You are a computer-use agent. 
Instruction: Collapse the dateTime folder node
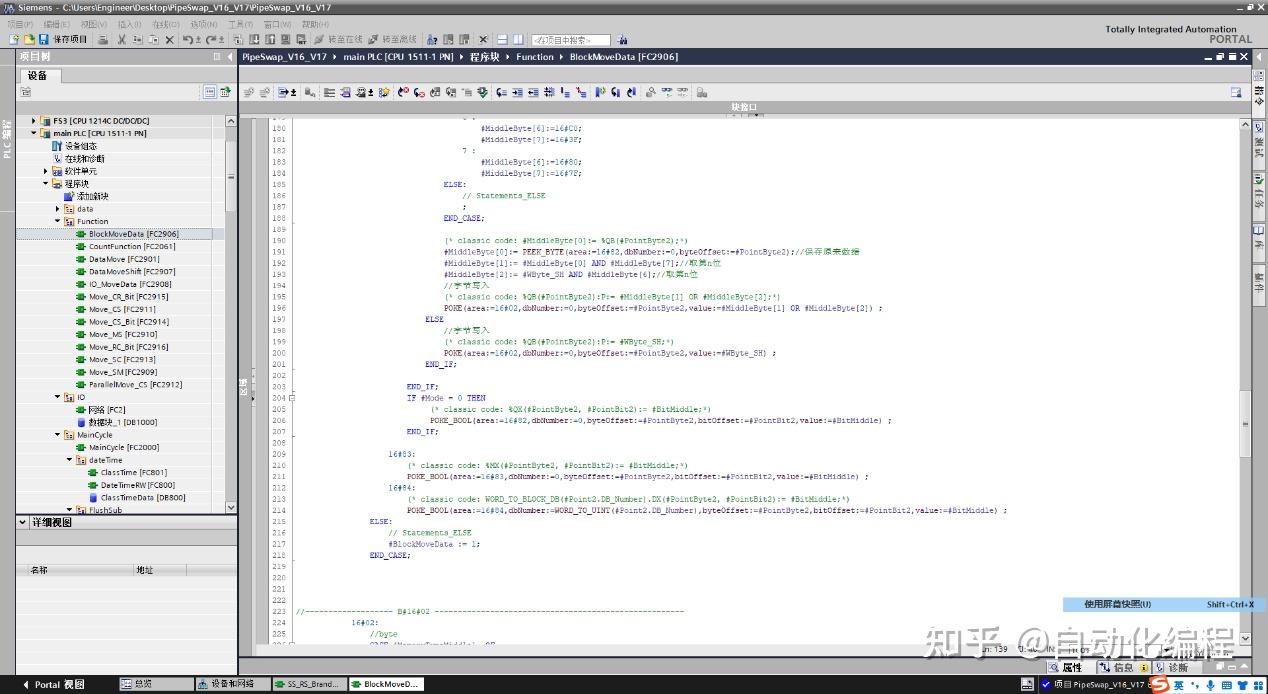click(69, 460)
